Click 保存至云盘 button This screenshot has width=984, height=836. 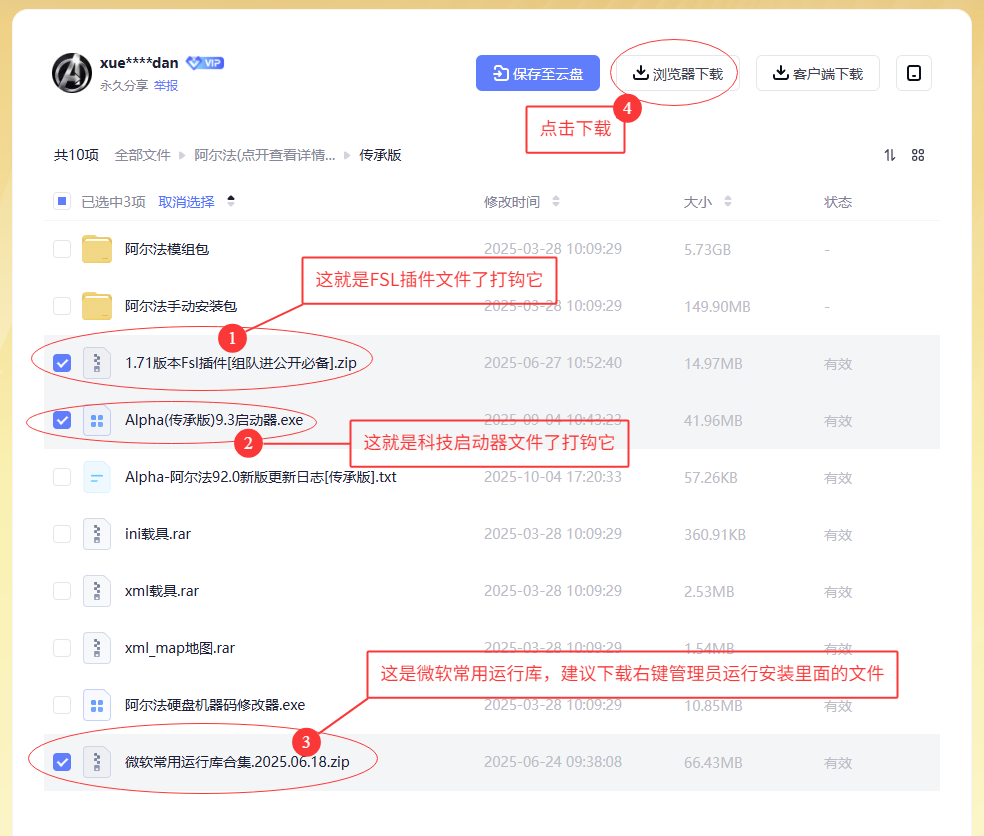click(538, 73)
